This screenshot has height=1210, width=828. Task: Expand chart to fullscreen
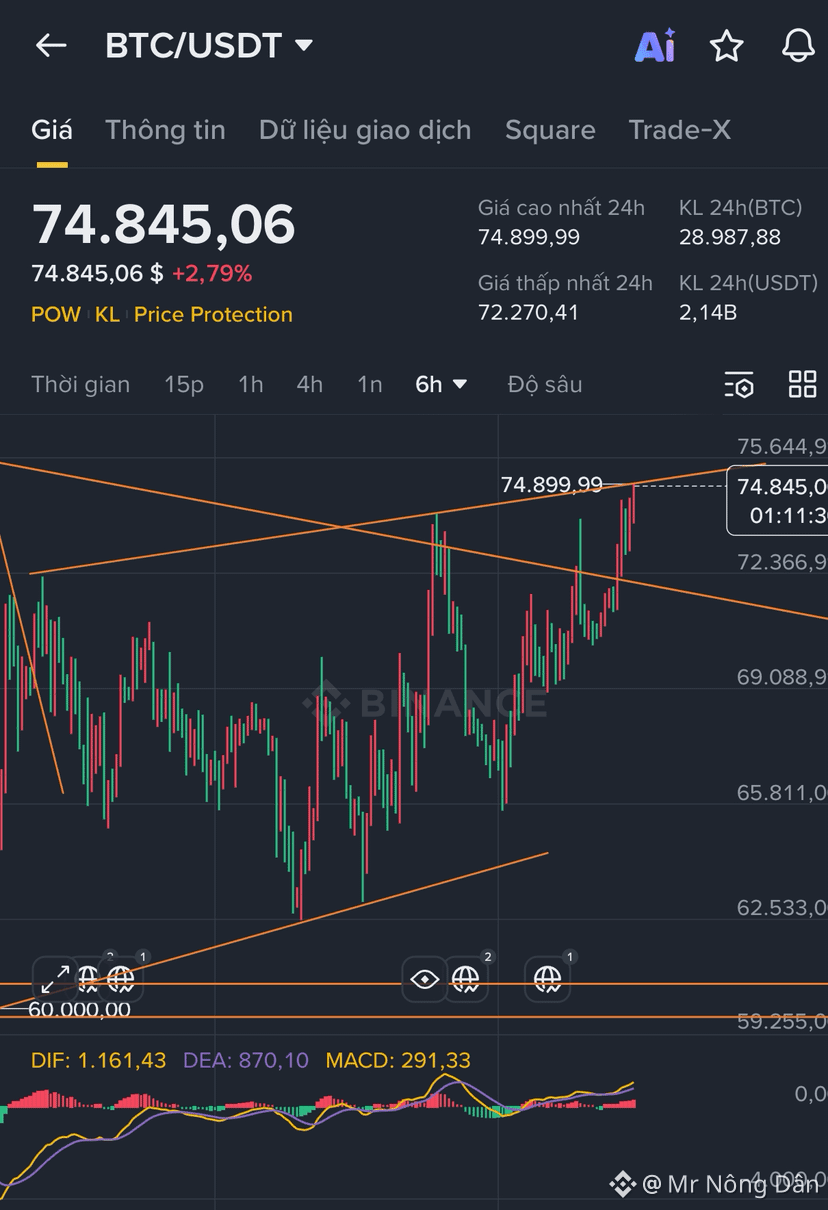click(x=56, y=979)
